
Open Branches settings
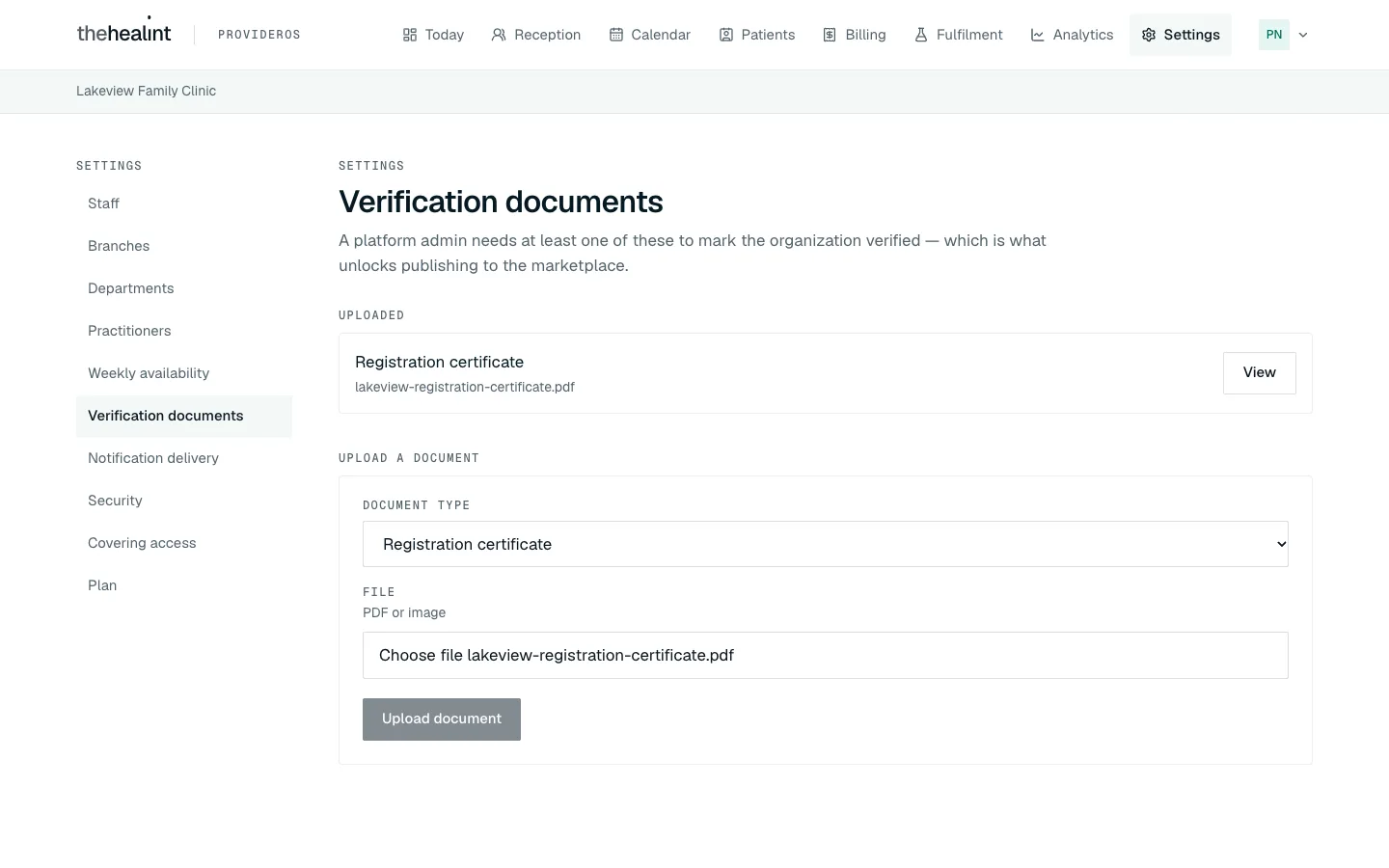tap(184, 246)
